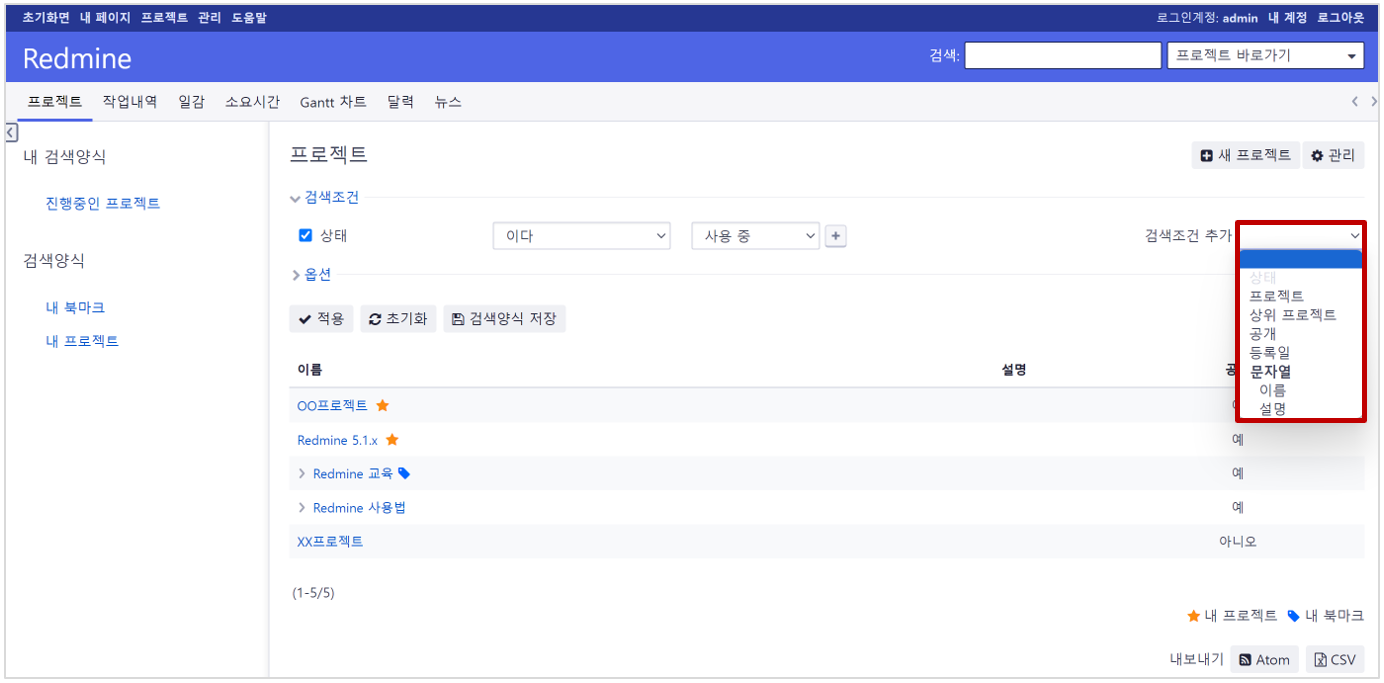Screen dimensions: 1384x683
Task: Open 내 페이지 in top menu
Action: tap(105, 18)
